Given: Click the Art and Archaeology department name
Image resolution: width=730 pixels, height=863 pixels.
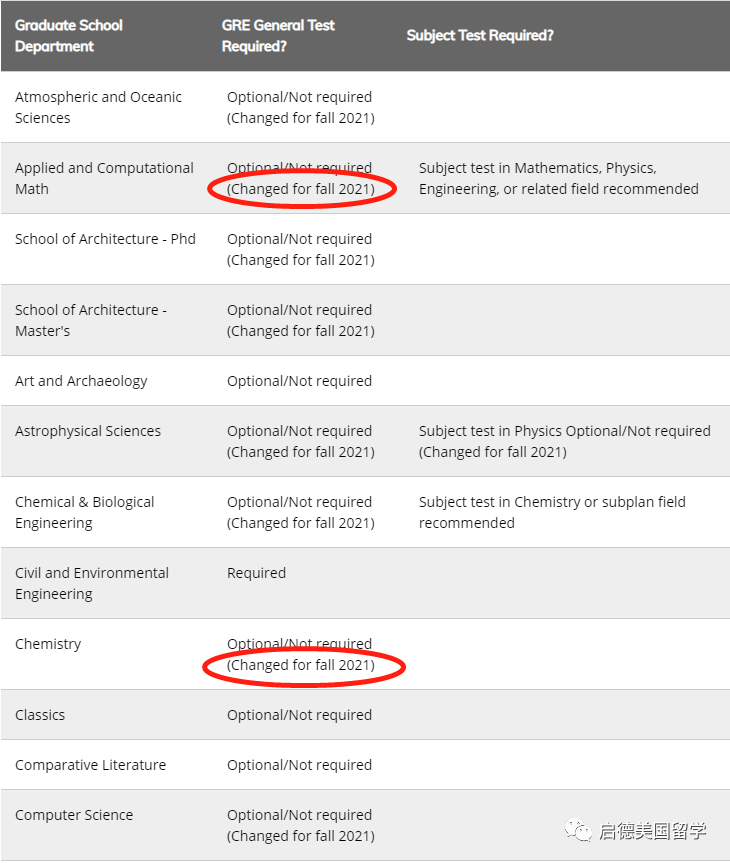Looking at the screenshot, I should [x=81, y=381].
